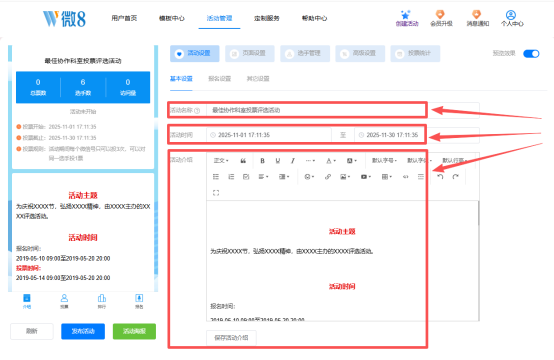Open the 默认字体 font family dropdown
554x360 pixels.
coord(419,161)
